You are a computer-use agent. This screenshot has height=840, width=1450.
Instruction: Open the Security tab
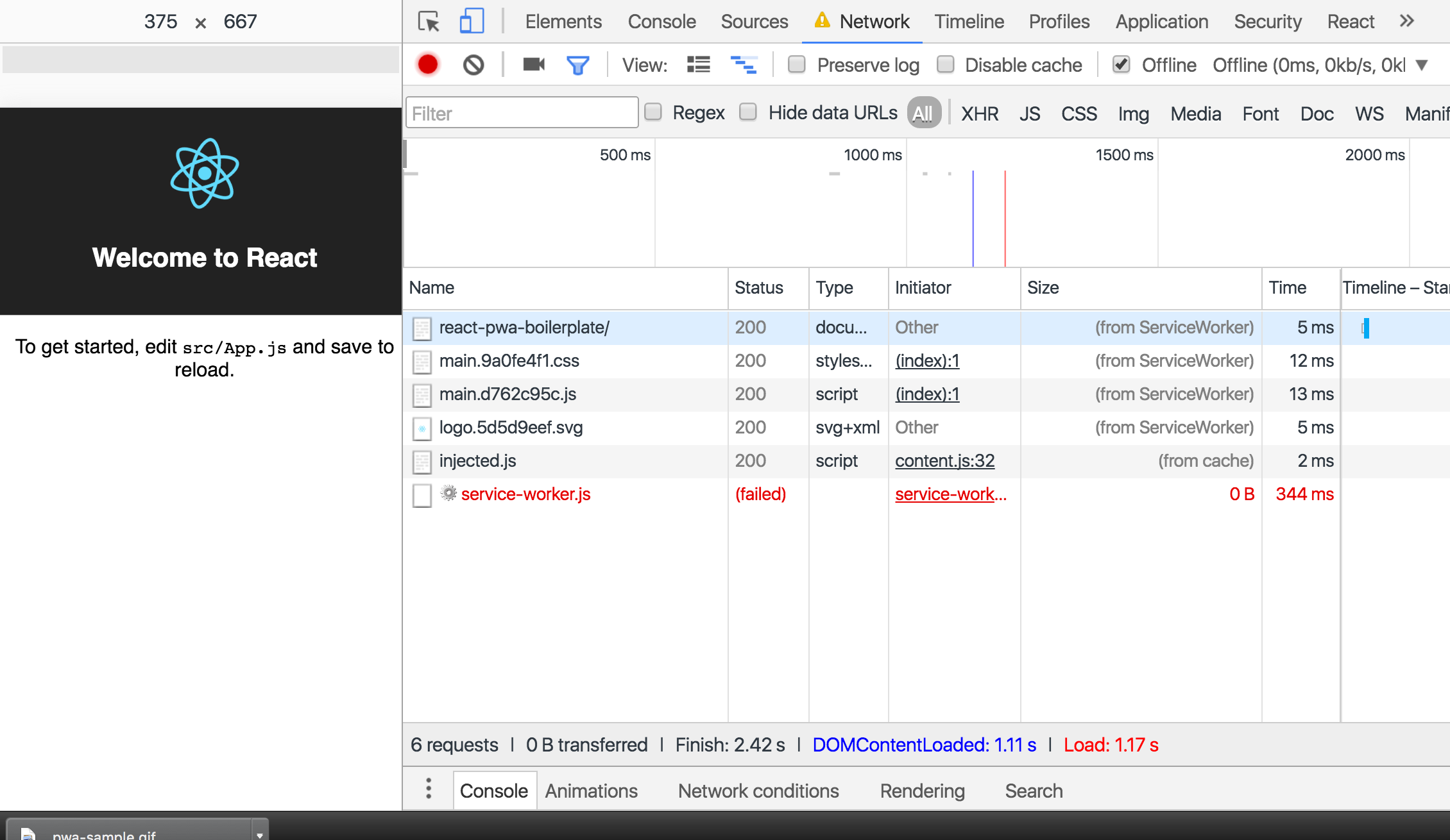point(1268,22)
